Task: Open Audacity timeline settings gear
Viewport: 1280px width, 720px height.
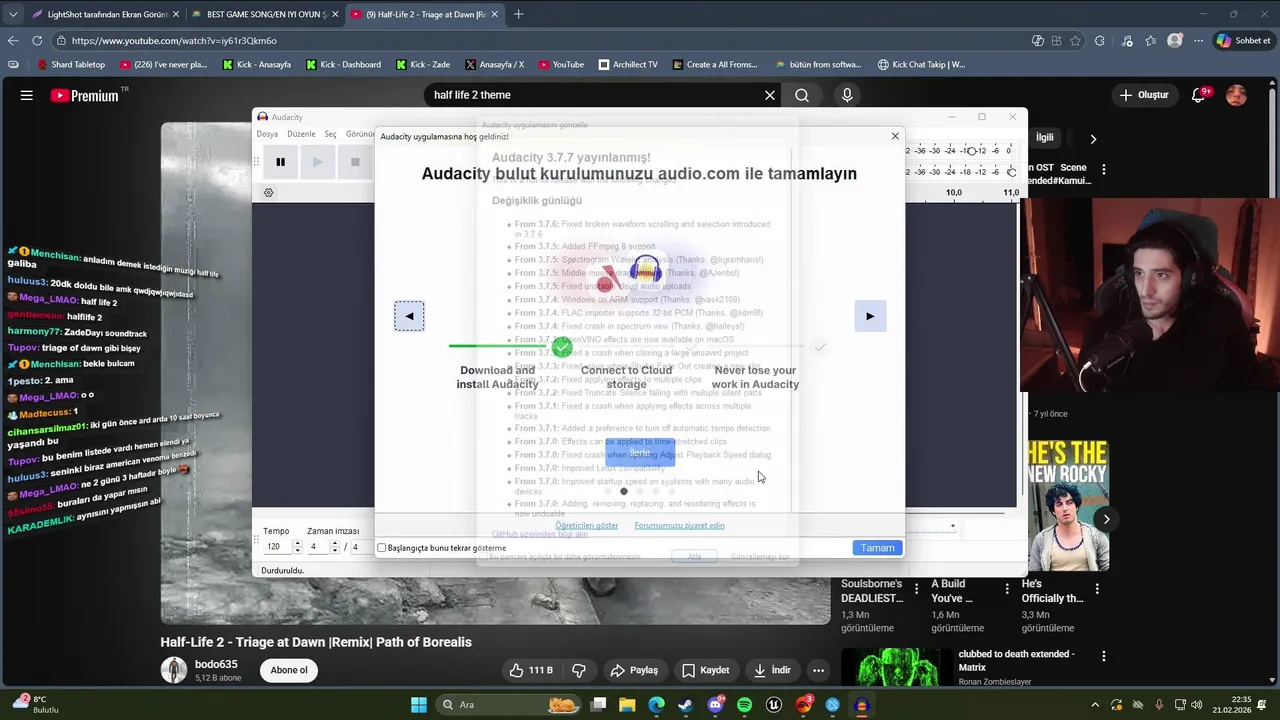Action: pos(268,193)
